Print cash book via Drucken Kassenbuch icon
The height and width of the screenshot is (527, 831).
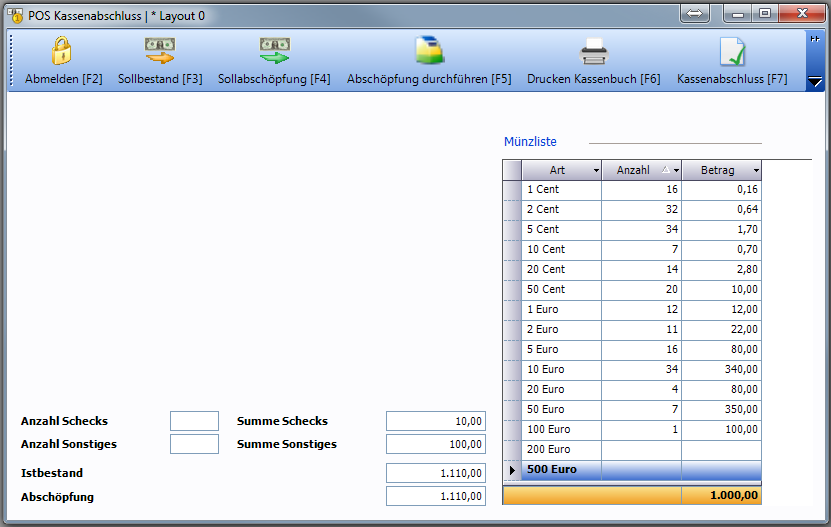pos(593,51)
